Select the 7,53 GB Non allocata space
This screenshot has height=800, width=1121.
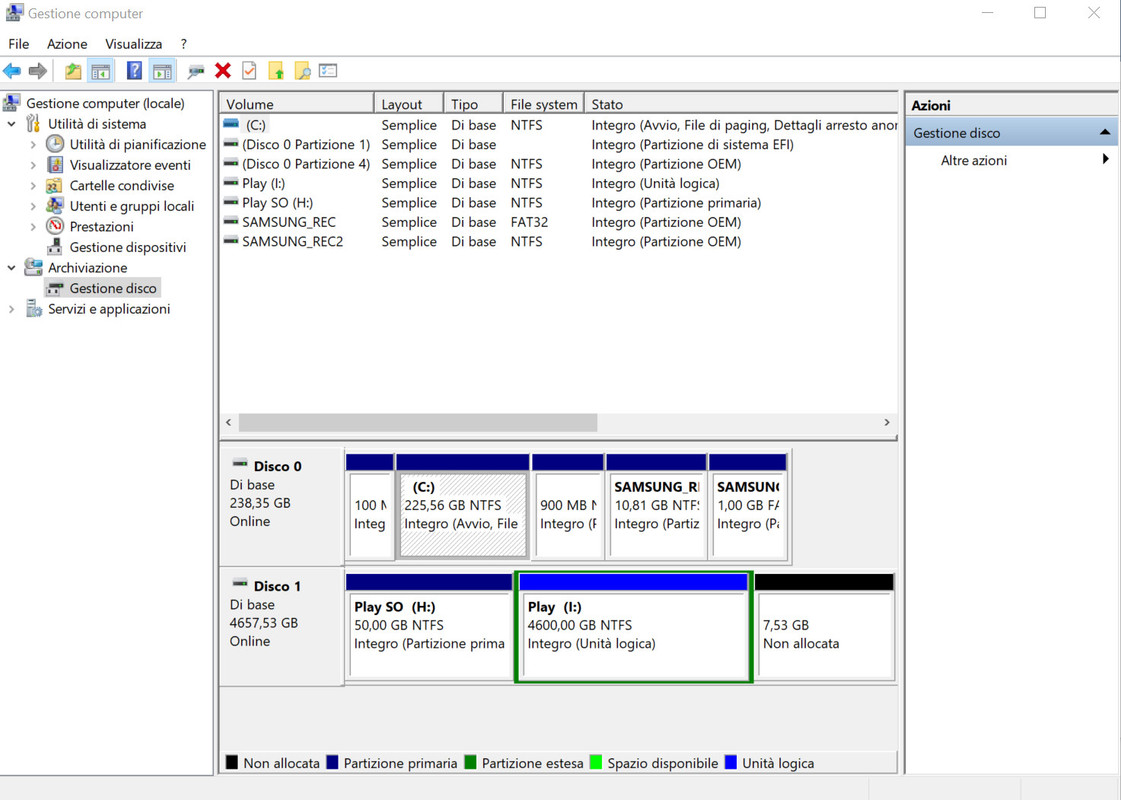click(824, 626)
